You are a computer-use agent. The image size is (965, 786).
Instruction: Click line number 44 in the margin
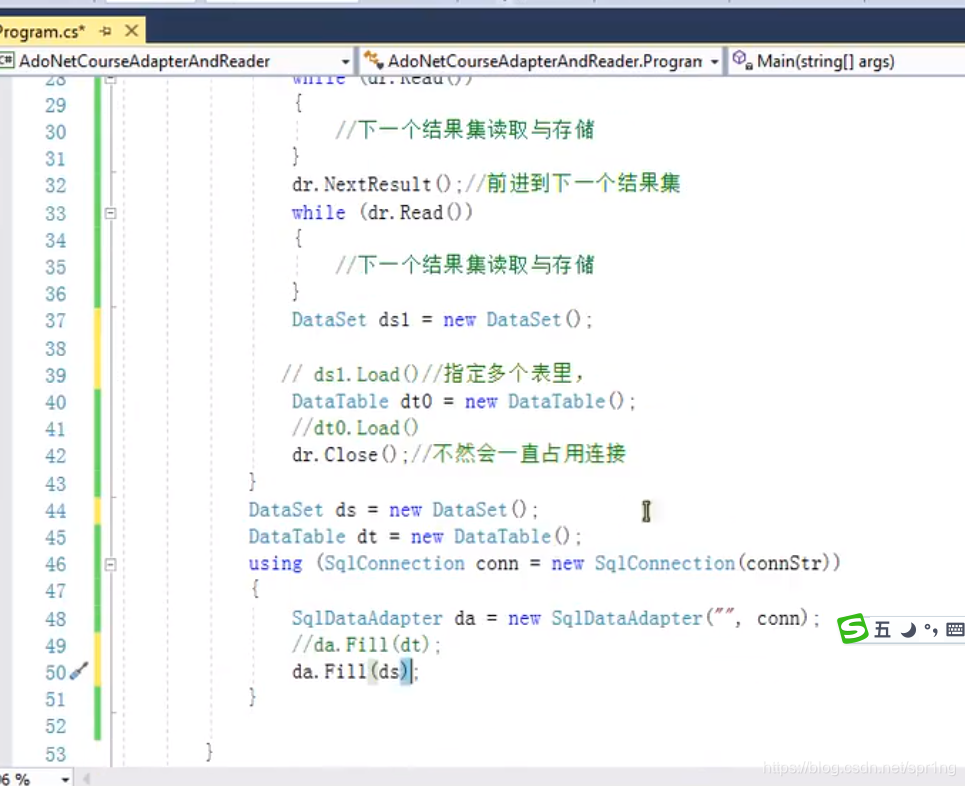(55, 510)
